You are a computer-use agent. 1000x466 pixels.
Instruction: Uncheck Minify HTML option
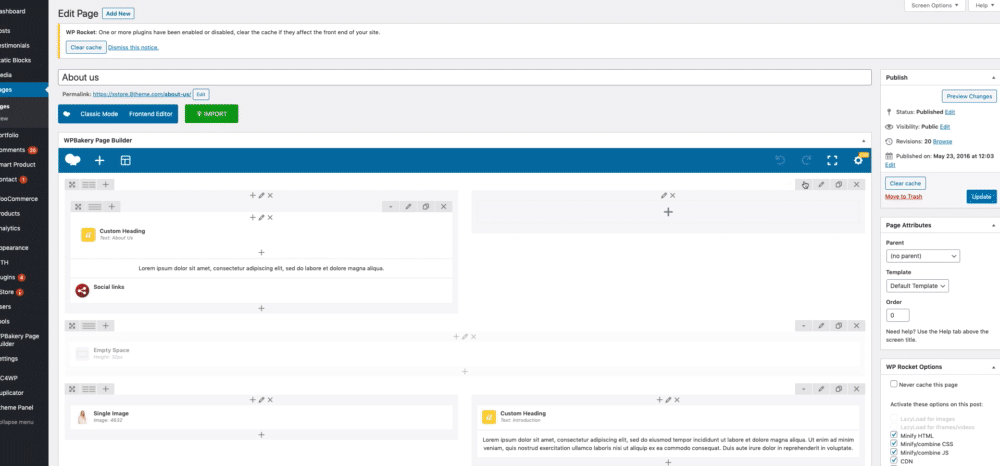click(x=893, y=435)
